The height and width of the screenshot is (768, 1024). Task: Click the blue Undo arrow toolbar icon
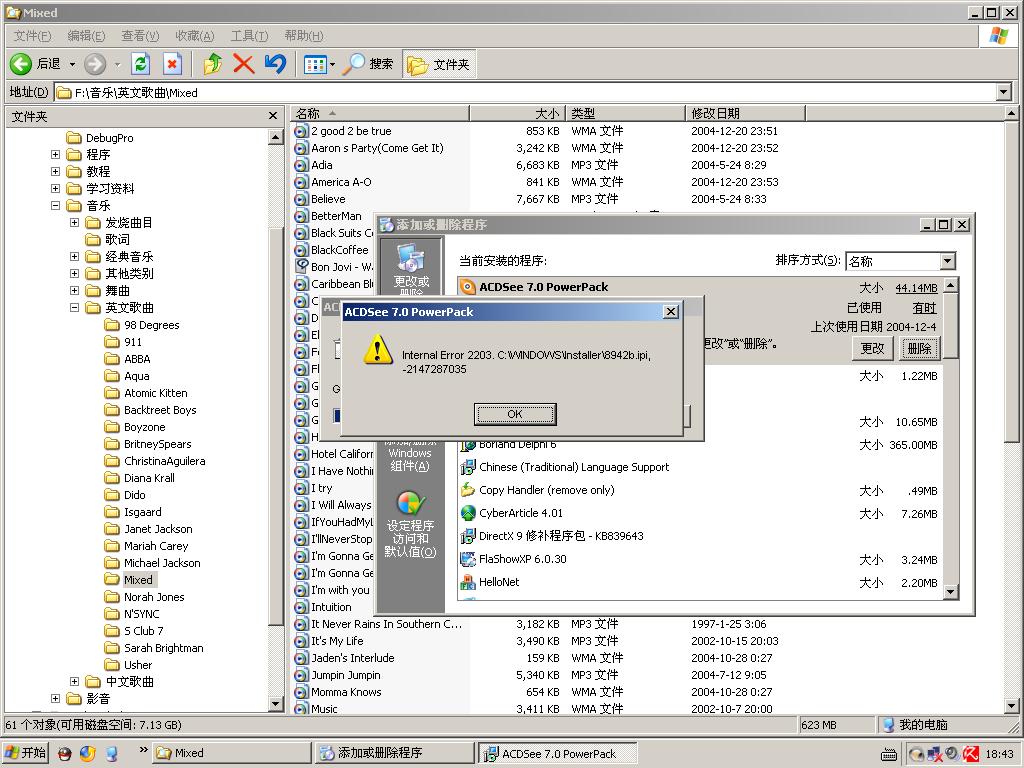tap(275, 64)
